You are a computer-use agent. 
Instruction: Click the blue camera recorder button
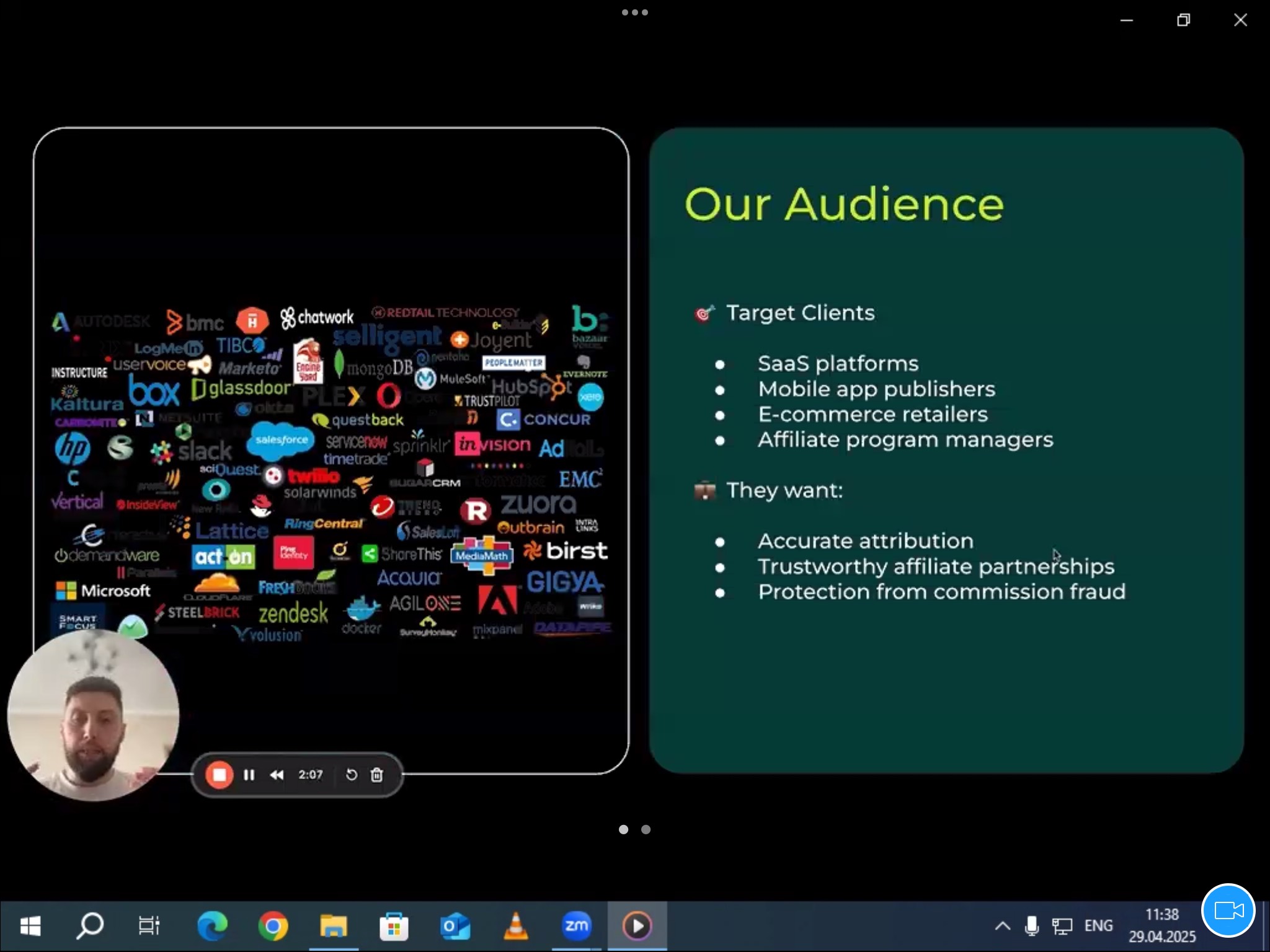pos(1228,910)
